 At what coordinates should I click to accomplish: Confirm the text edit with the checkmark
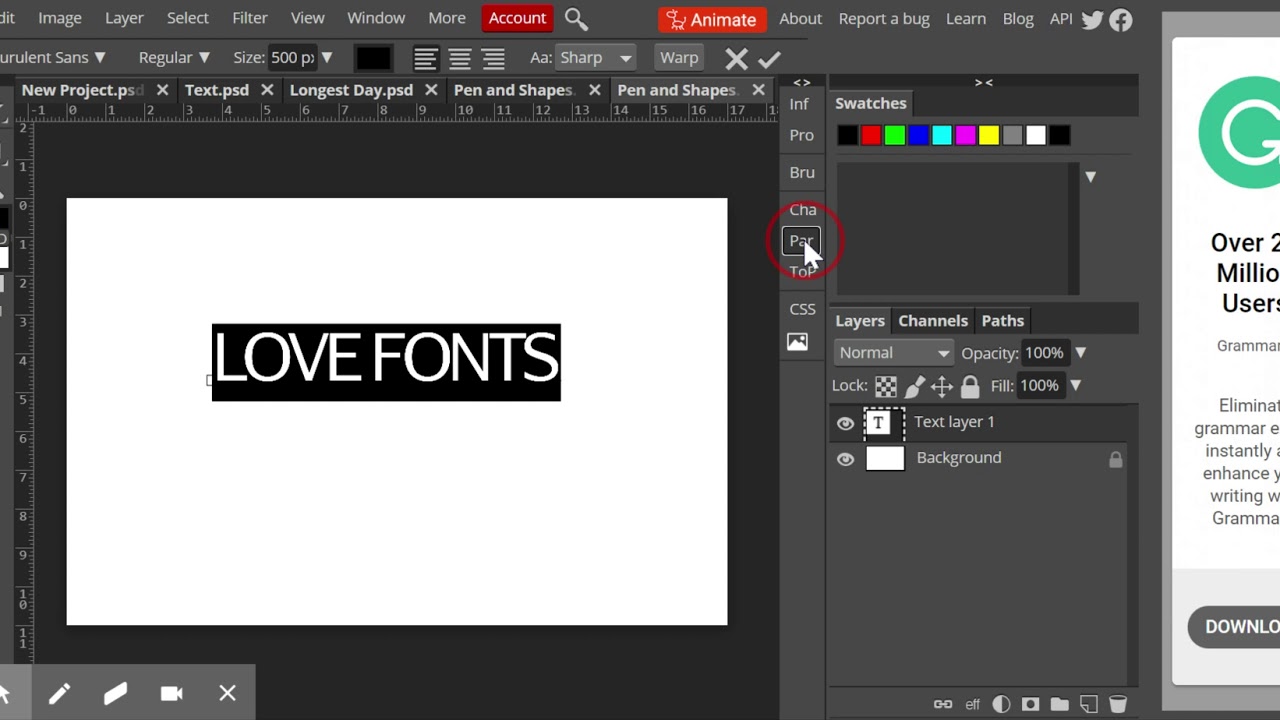[x=769, y=59]
